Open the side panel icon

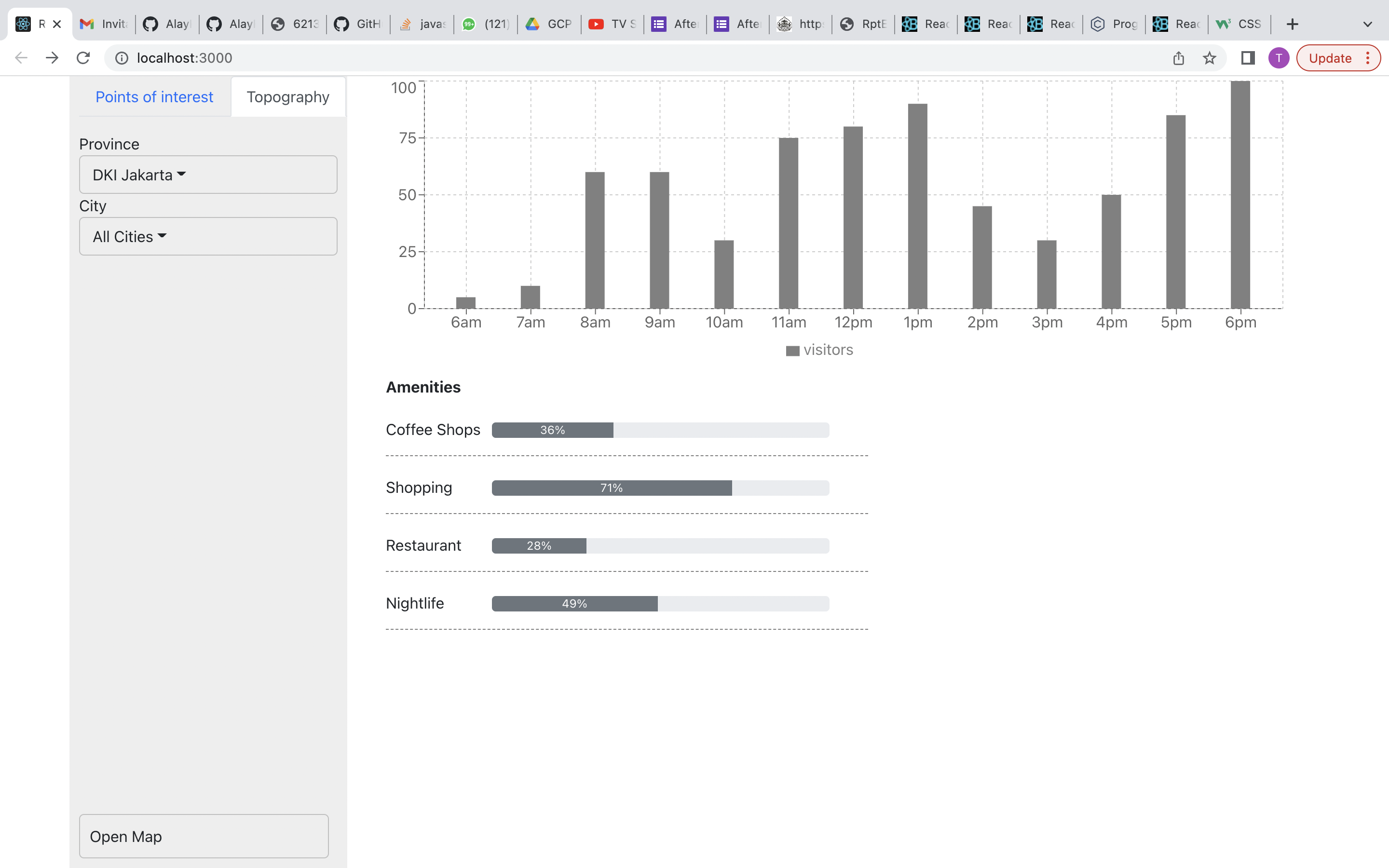[1247, 58]
